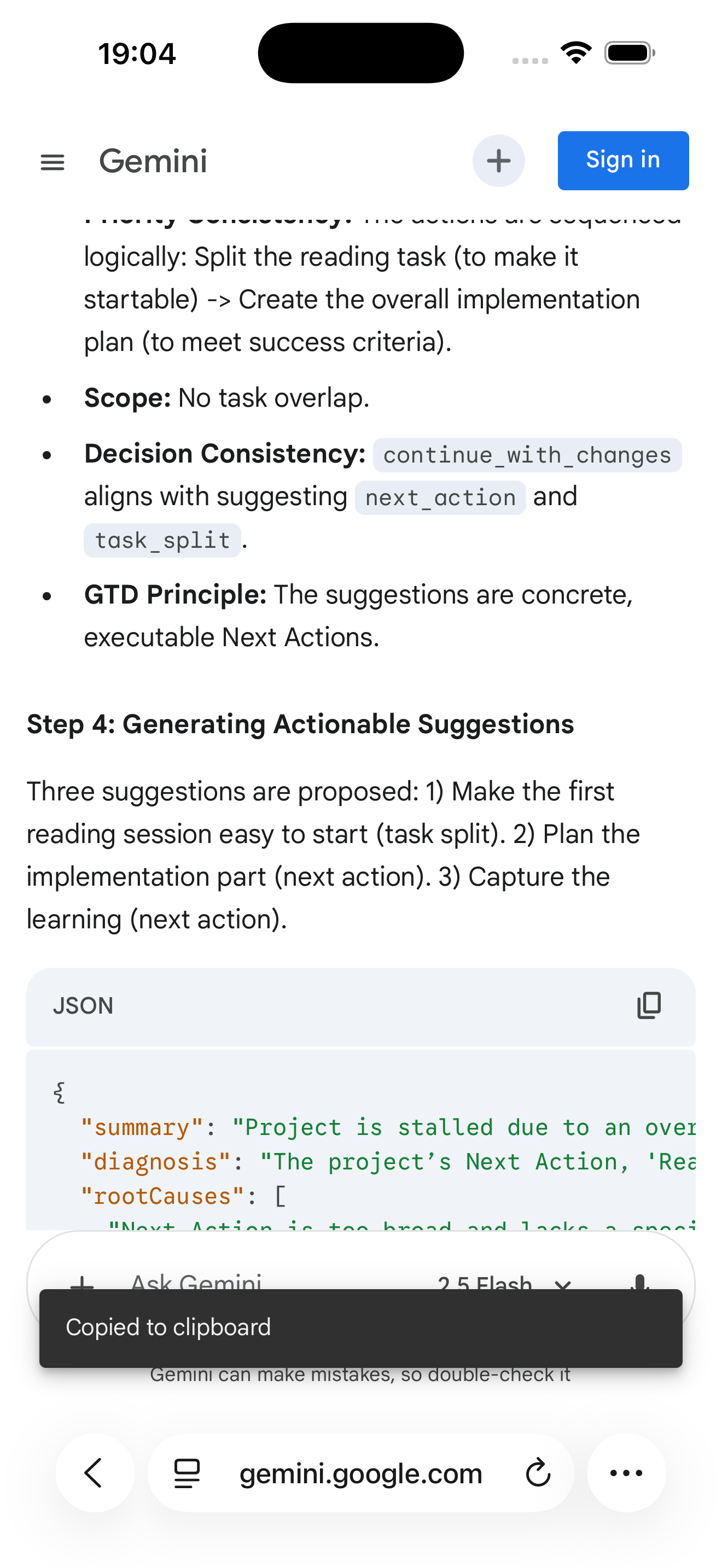Tap the continue_with_changes code chip
Screen dimensions: 722x1568
pyautogui.click(x=527, y=455)
